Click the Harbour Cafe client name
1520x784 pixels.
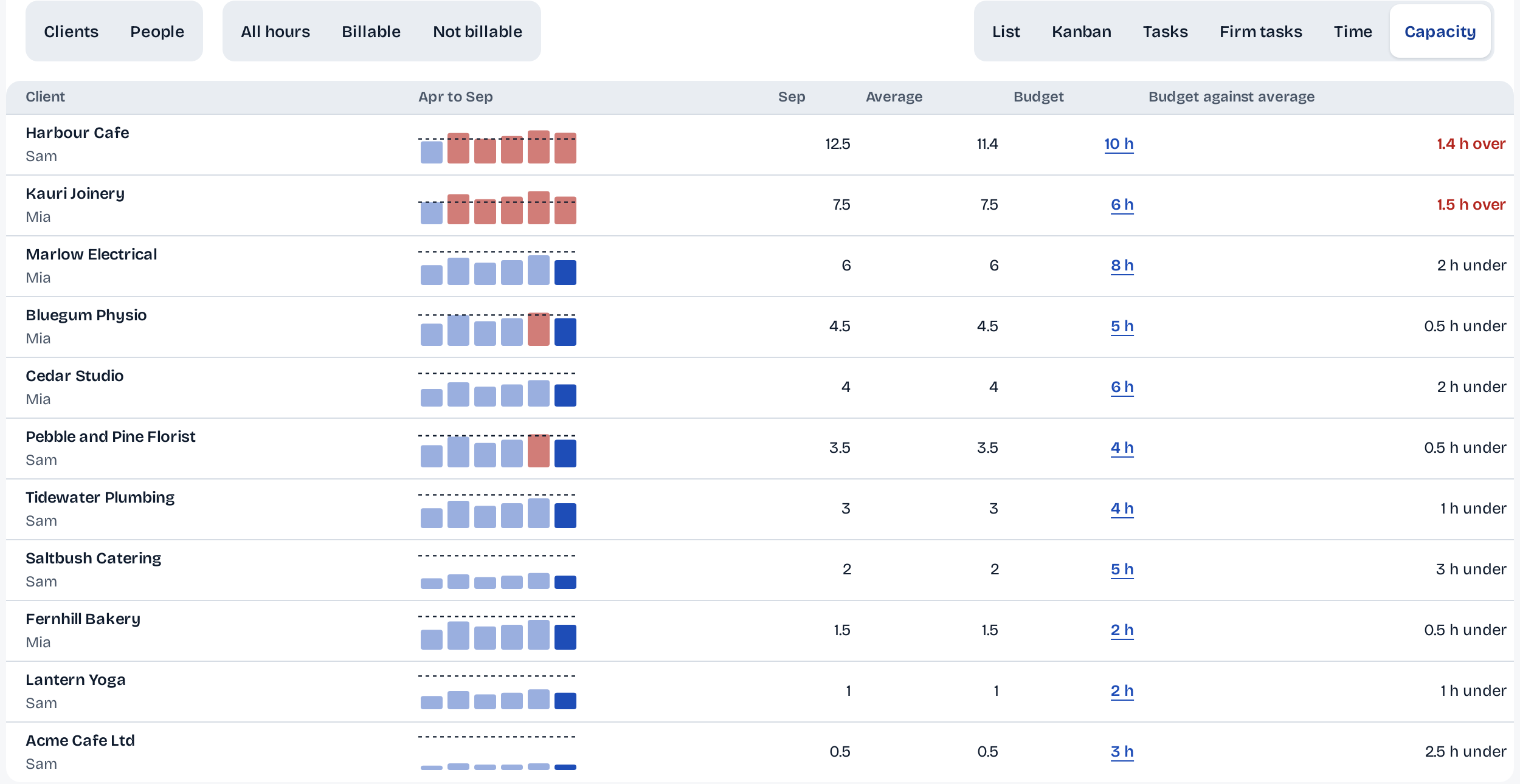click(x=77, y=132)
